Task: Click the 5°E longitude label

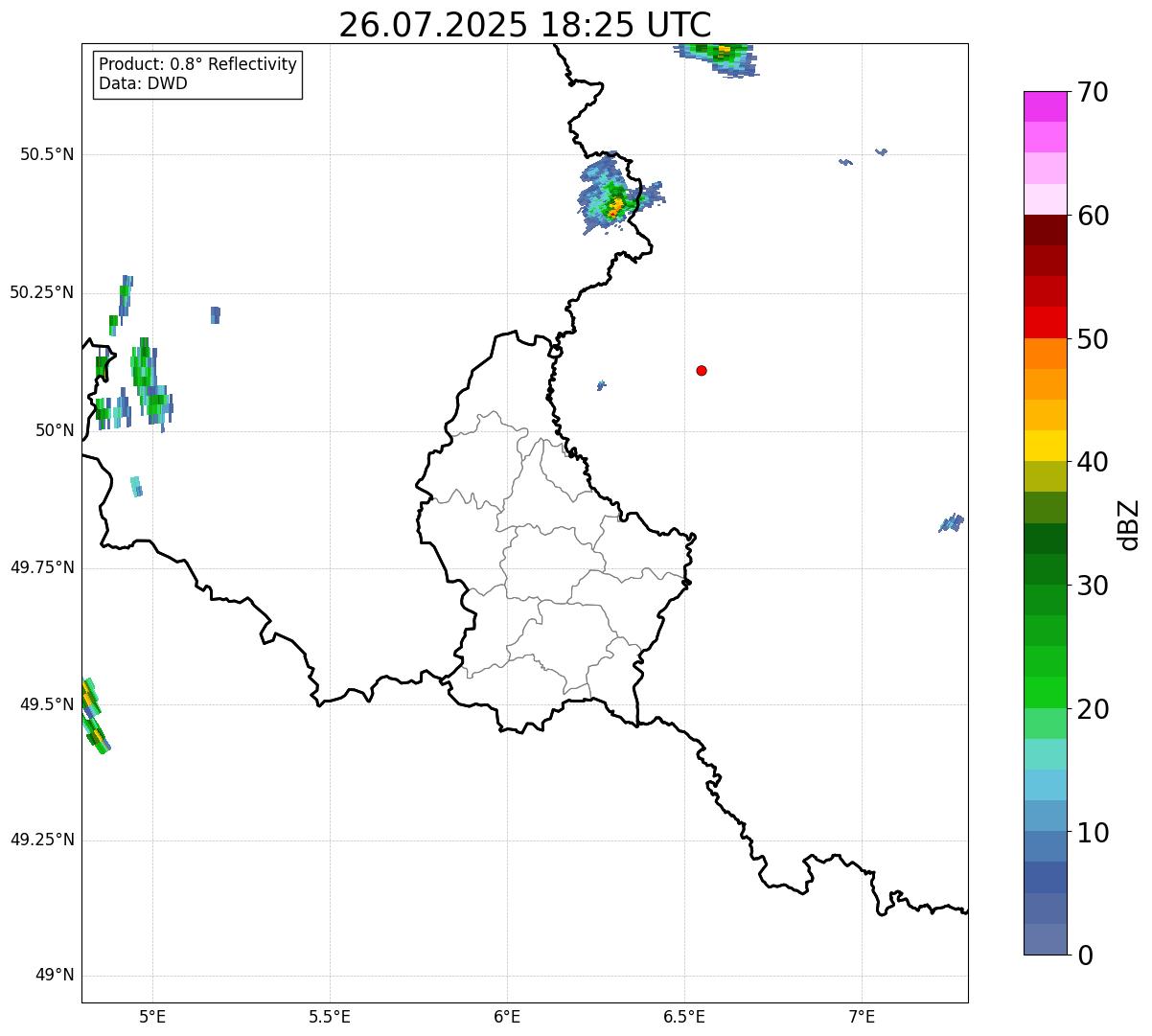Action: click(152, 1017)
